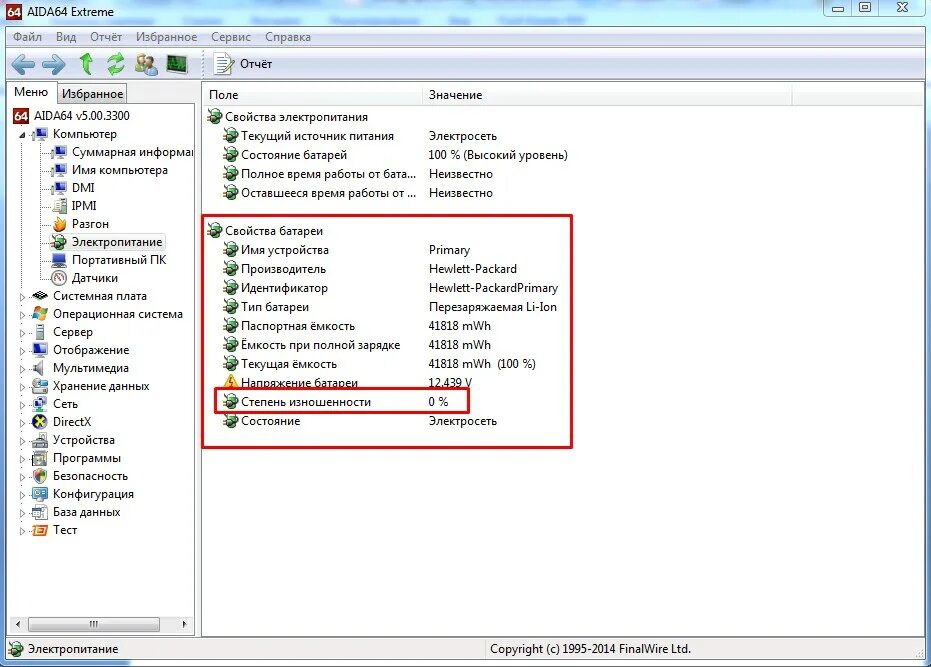Screen dimensions: 931x667
Task: Click the Хранение данных drive icon
Action: pyautogui.click(x=40, y=386)
